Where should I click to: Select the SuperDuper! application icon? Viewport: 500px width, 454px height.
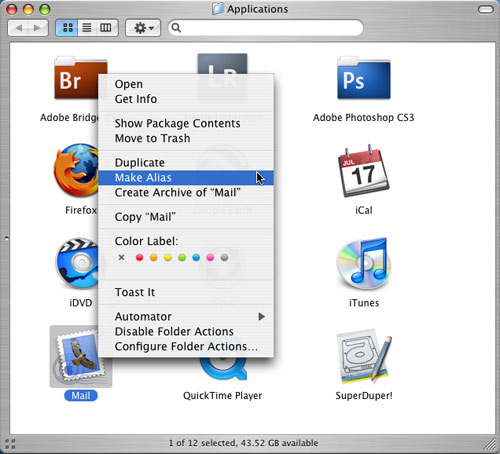[x=364, y=356]
